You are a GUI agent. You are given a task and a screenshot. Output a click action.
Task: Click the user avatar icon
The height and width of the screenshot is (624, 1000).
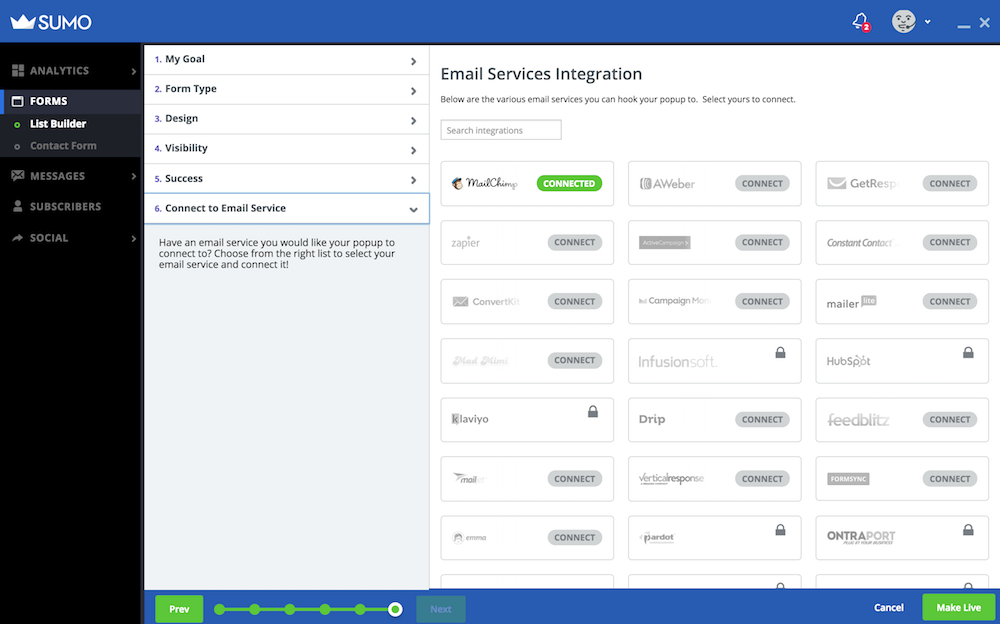click(903, 21)
